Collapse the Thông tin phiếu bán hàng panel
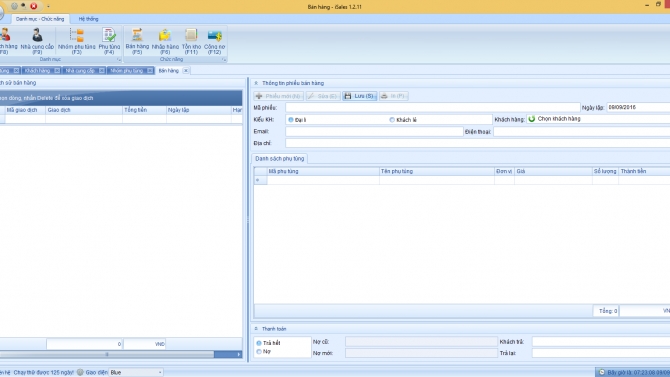The height and width of the screenshot is (377, 670). [256, 83]
